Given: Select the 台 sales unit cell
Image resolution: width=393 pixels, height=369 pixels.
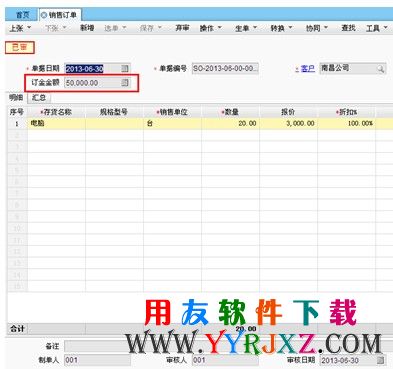Looking at the screenshot, I should click(x=172, y=123).
